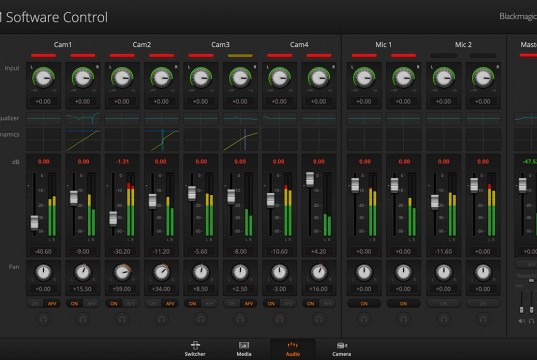Click the Cam1 left input gain knob
The width and height of the screenshot is (537, 360).
pyautogui.click(x=43, y=78)
